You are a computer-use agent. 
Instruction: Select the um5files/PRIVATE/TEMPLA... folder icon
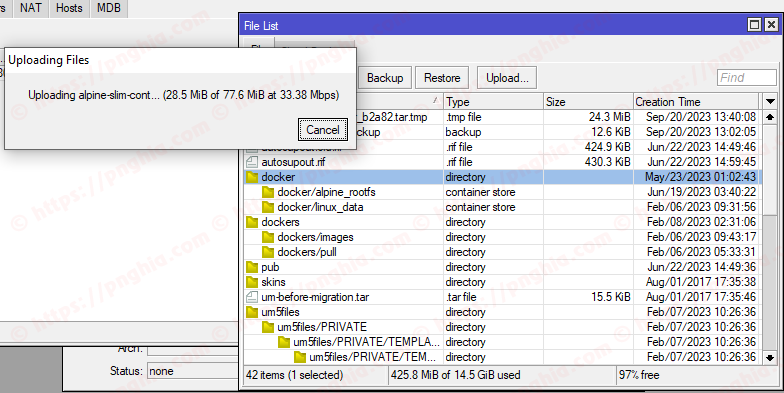pyautogui.click(x=284, y=342)
